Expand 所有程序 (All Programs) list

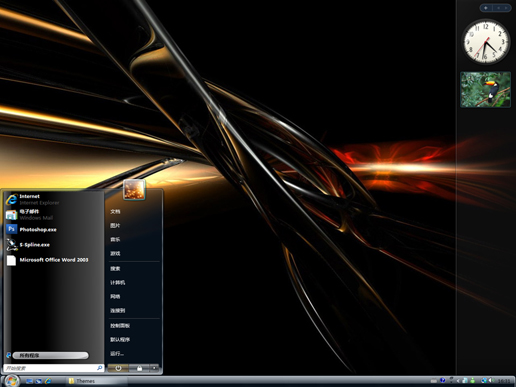(x=50, y=356)
